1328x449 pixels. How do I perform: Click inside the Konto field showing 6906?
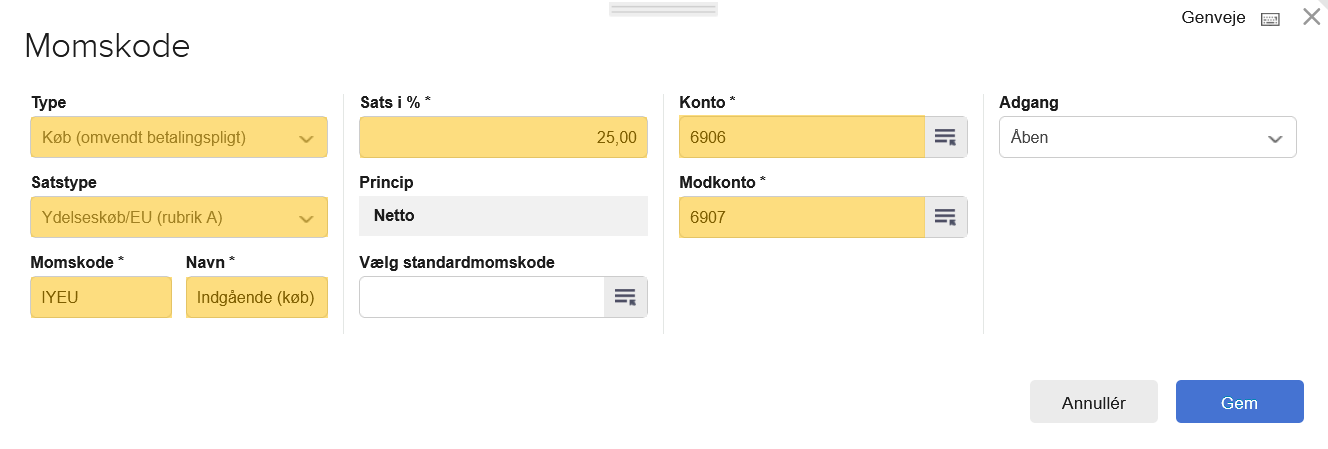tap(802, 137)
